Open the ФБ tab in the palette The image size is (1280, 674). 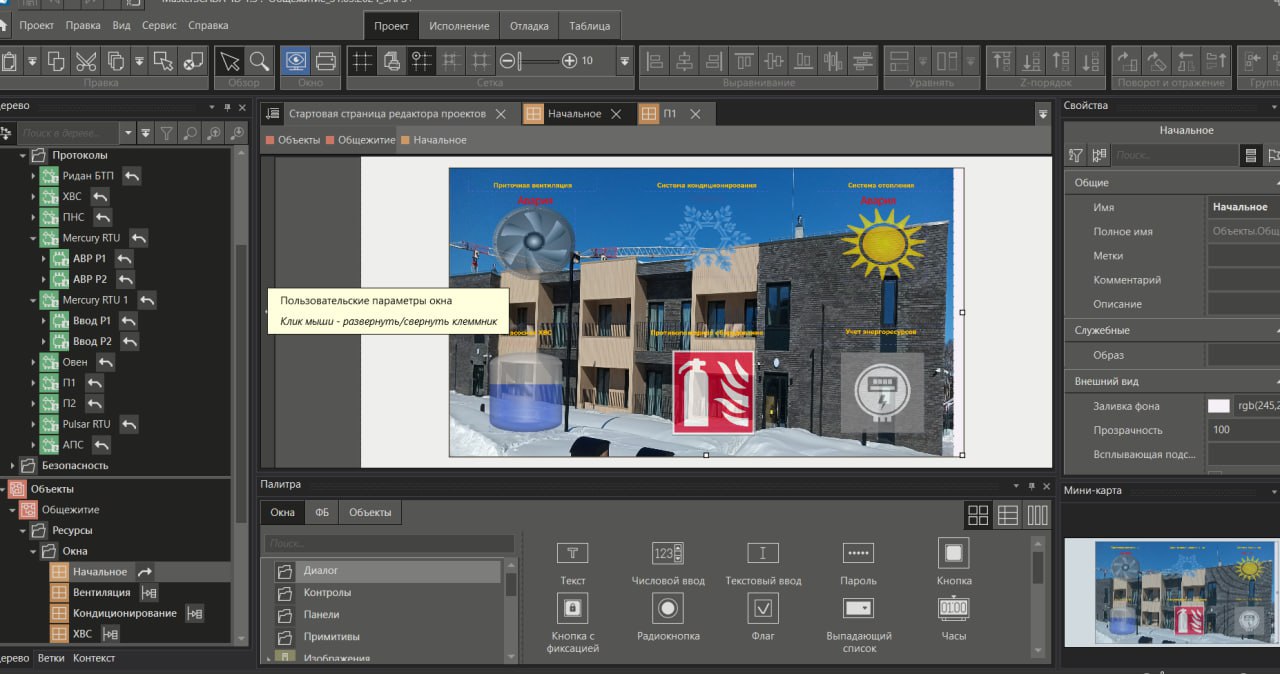tap(322, 513)
